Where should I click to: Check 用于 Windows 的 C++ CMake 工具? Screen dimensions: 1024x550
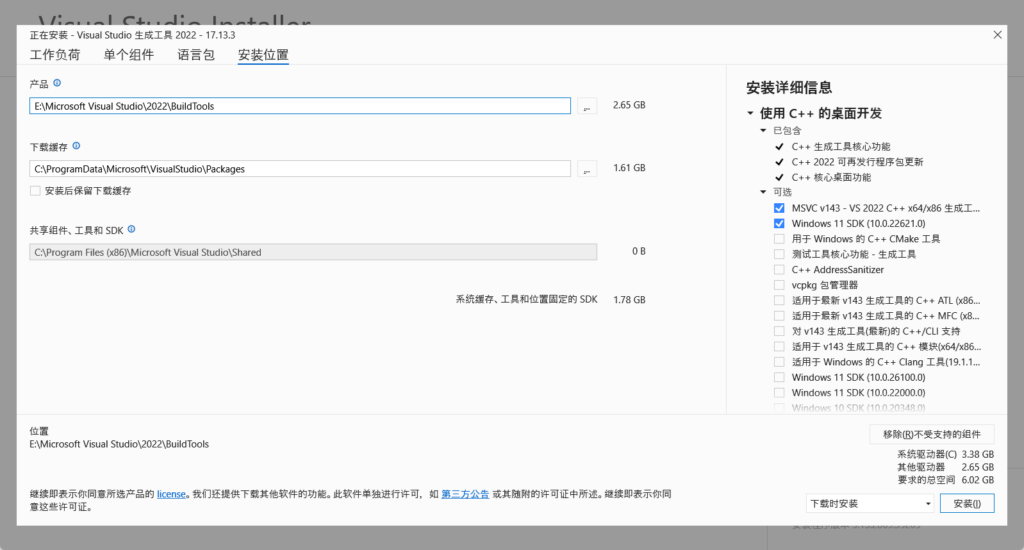pos(779,239)
